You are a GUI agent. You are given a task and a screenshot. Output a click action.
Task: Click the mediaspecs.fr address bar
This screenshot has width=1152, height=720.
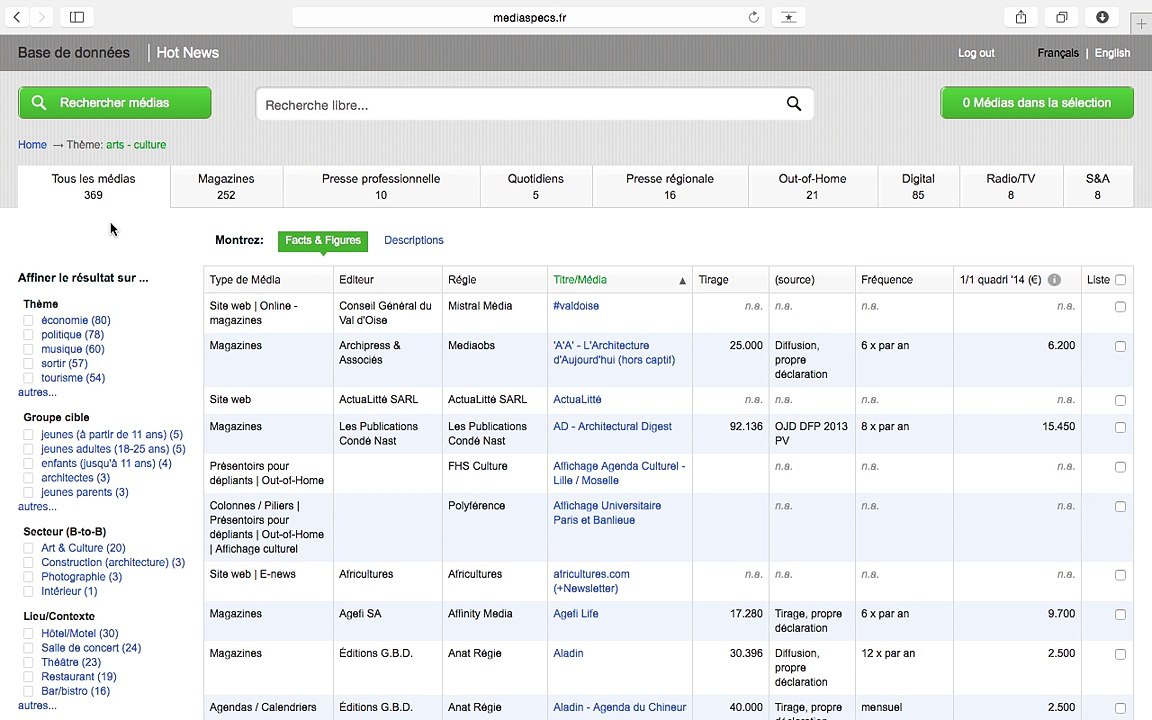pyautogui.click(x=529, y=17)
